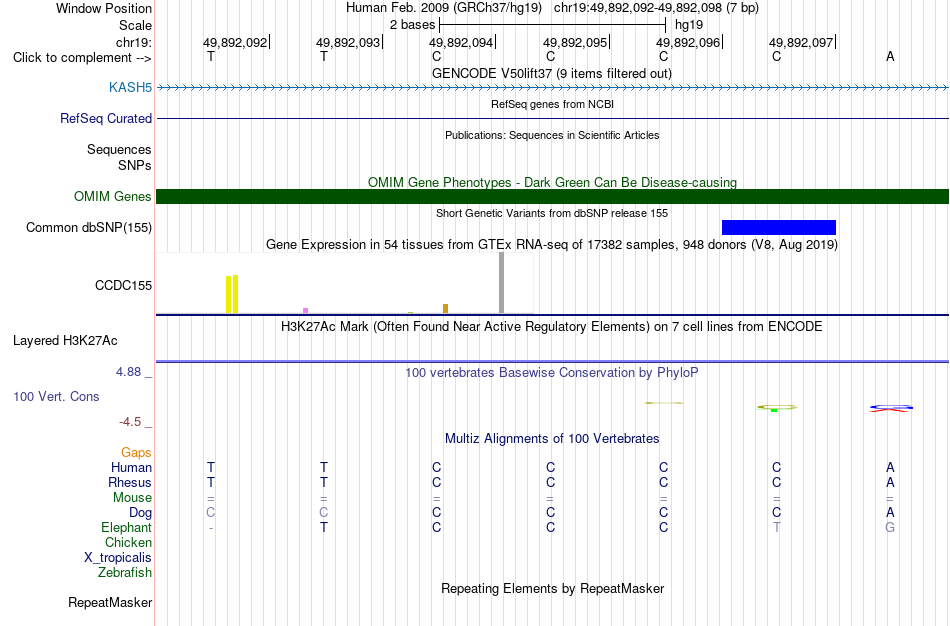Click '100 vertebrates Basewise Conservation by PhyloP' title
Image resolution: width=950 pixels, height=626 pixels.
click(x=552, y=373)
